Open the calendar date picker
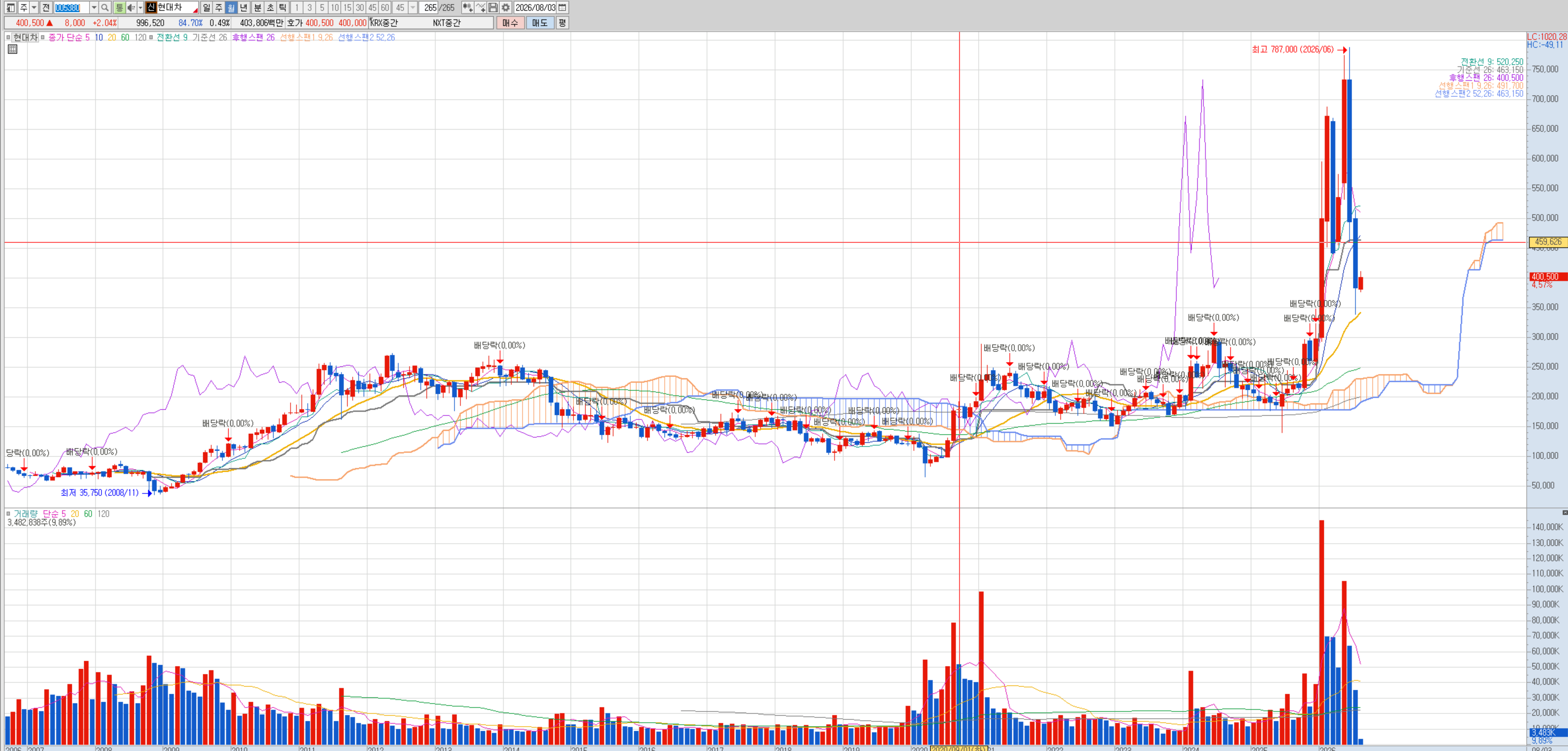 click(562, 7)
